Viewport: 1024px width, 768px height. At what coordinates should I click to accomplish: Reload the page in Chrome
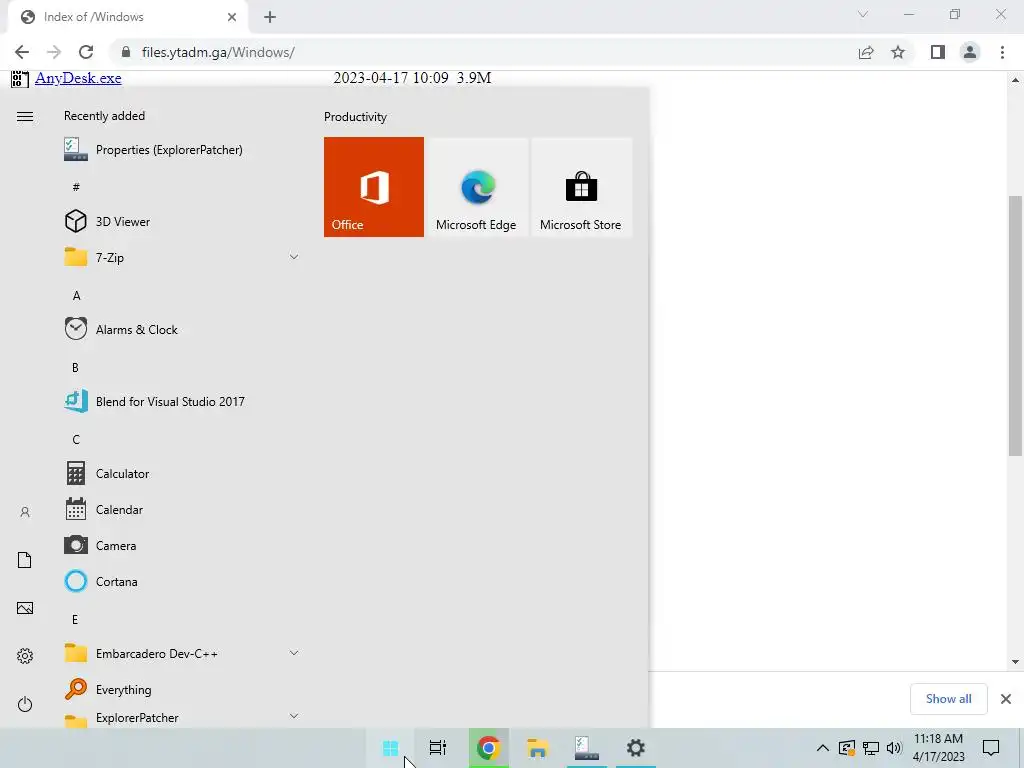[86, 52]
